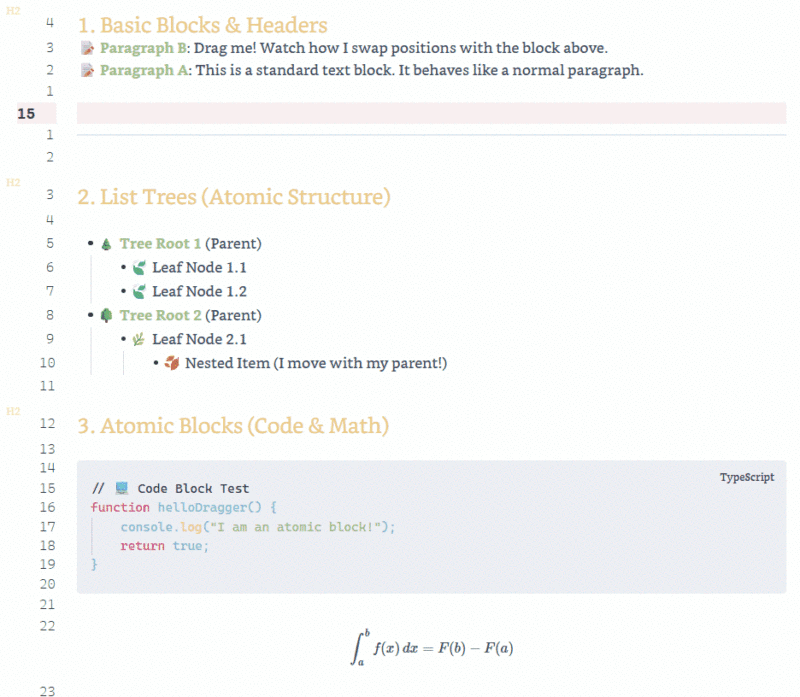Click the "1. Basic Blocks & Headers" heading
This screenshot has height=697, width=800.
pyautogui.click(x=202, y=25)
